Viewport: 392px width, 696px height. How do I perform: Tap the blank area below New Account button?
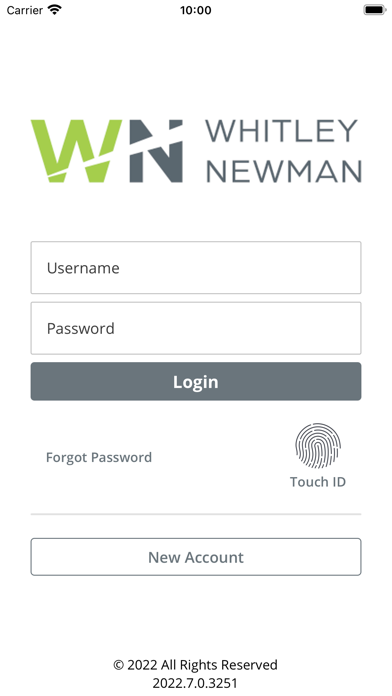[x=196, y=615]
